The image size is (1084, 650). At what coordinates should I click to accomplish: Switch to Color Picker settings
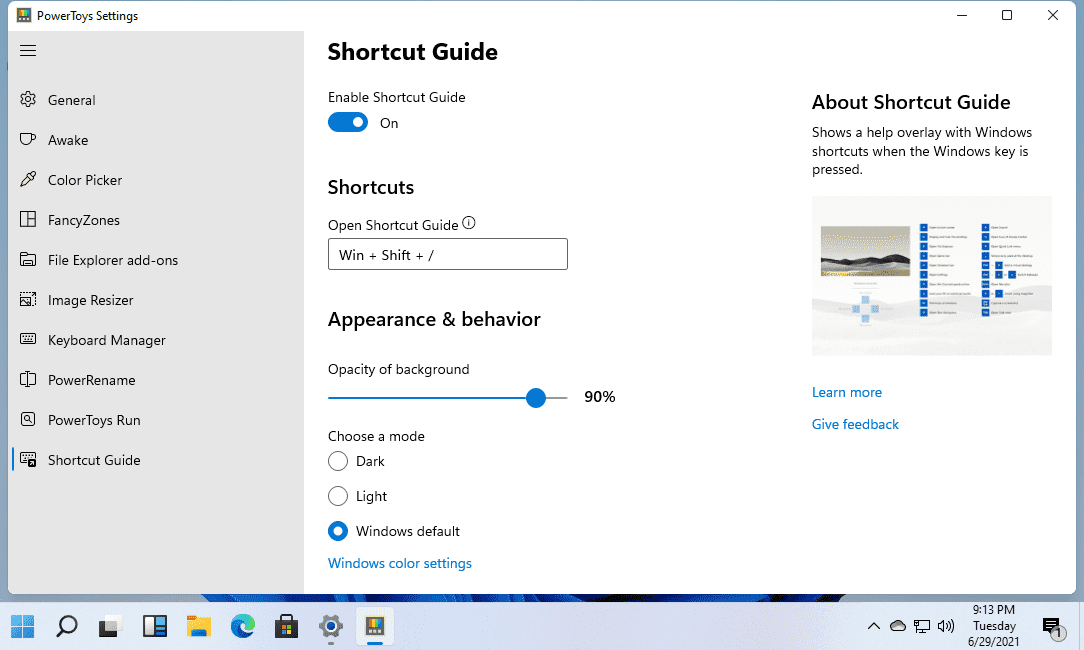[158, 180]
